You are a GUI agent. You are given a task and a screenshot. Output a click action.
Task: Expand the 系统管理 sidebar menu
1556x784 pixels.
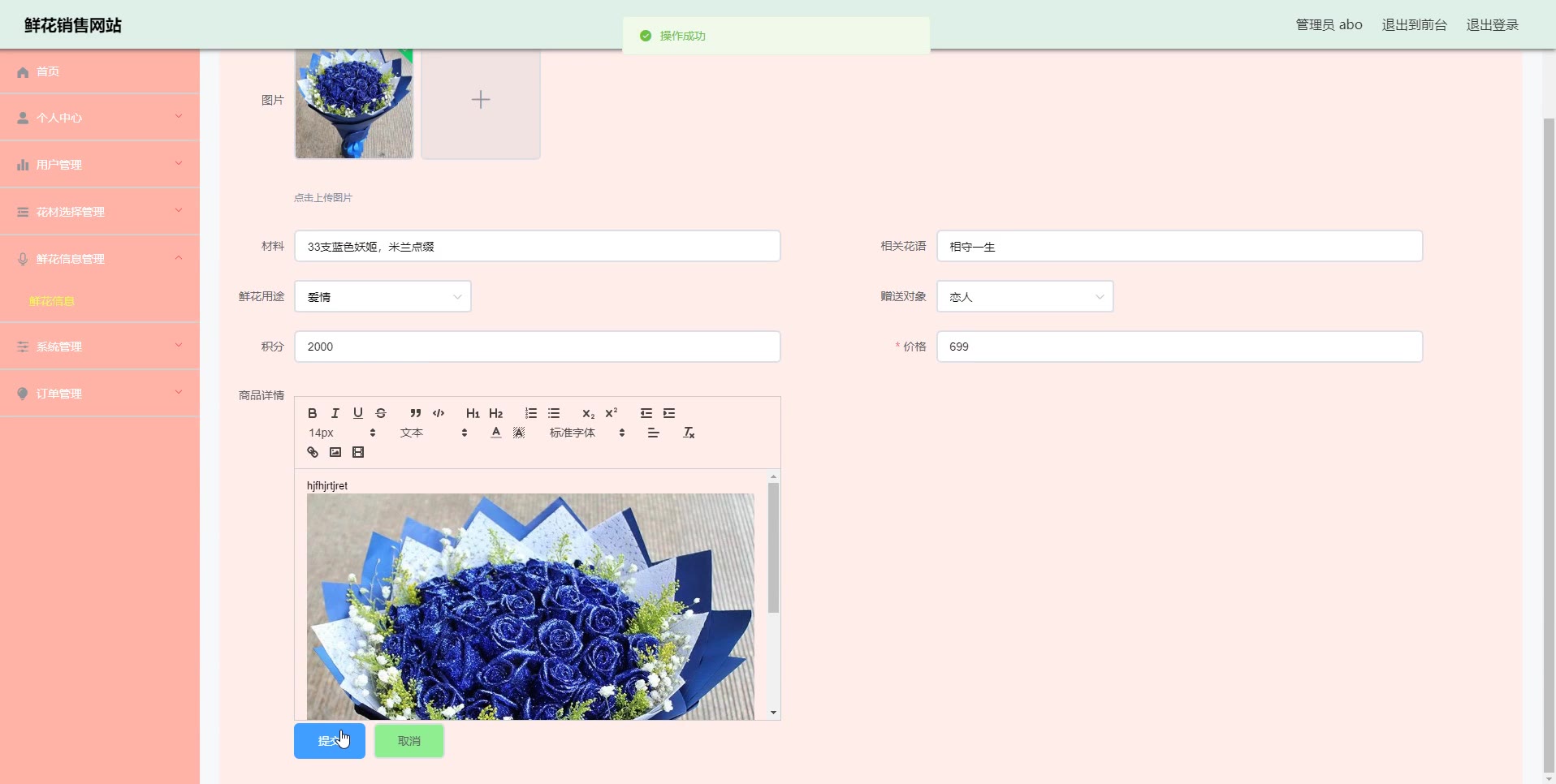tap(100, 347)
